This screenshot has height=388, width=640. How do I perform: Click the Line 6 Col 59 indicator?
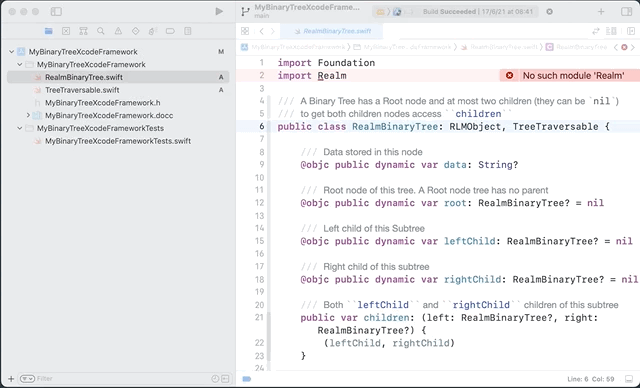[x=591, y=379]
